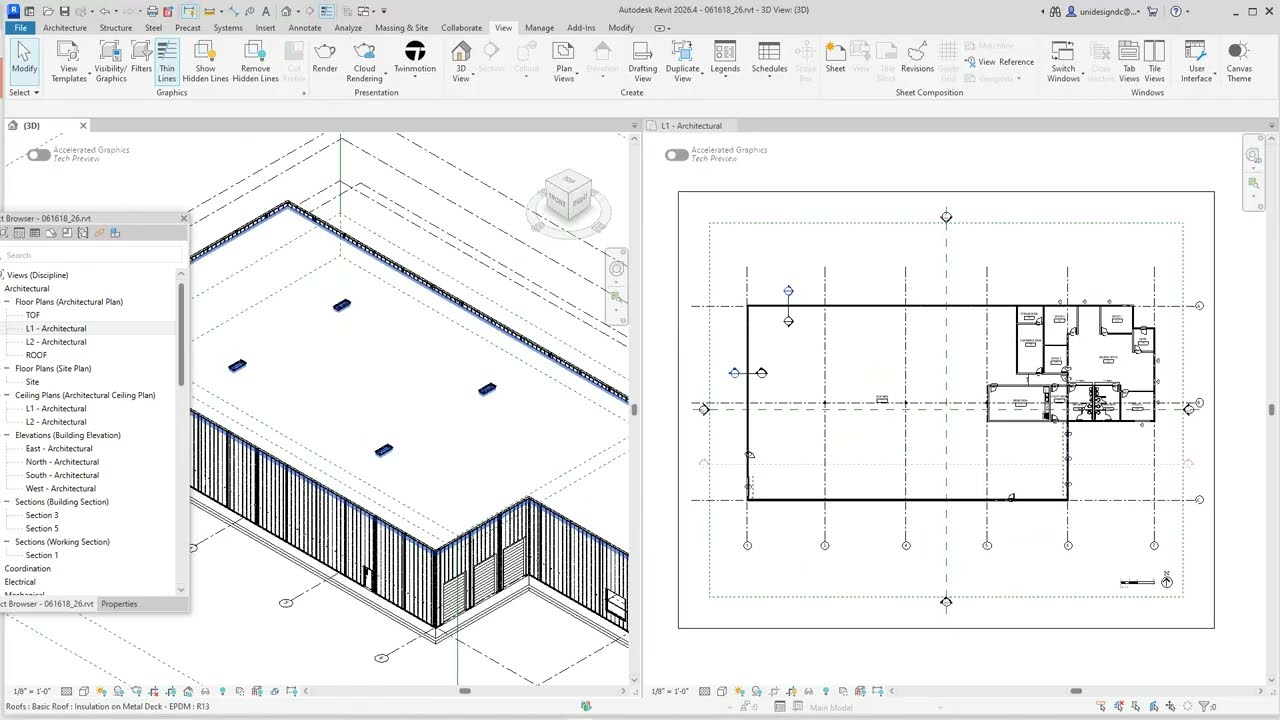
Task: Click the Save icon in quick access toolbar
Action: 64,11
